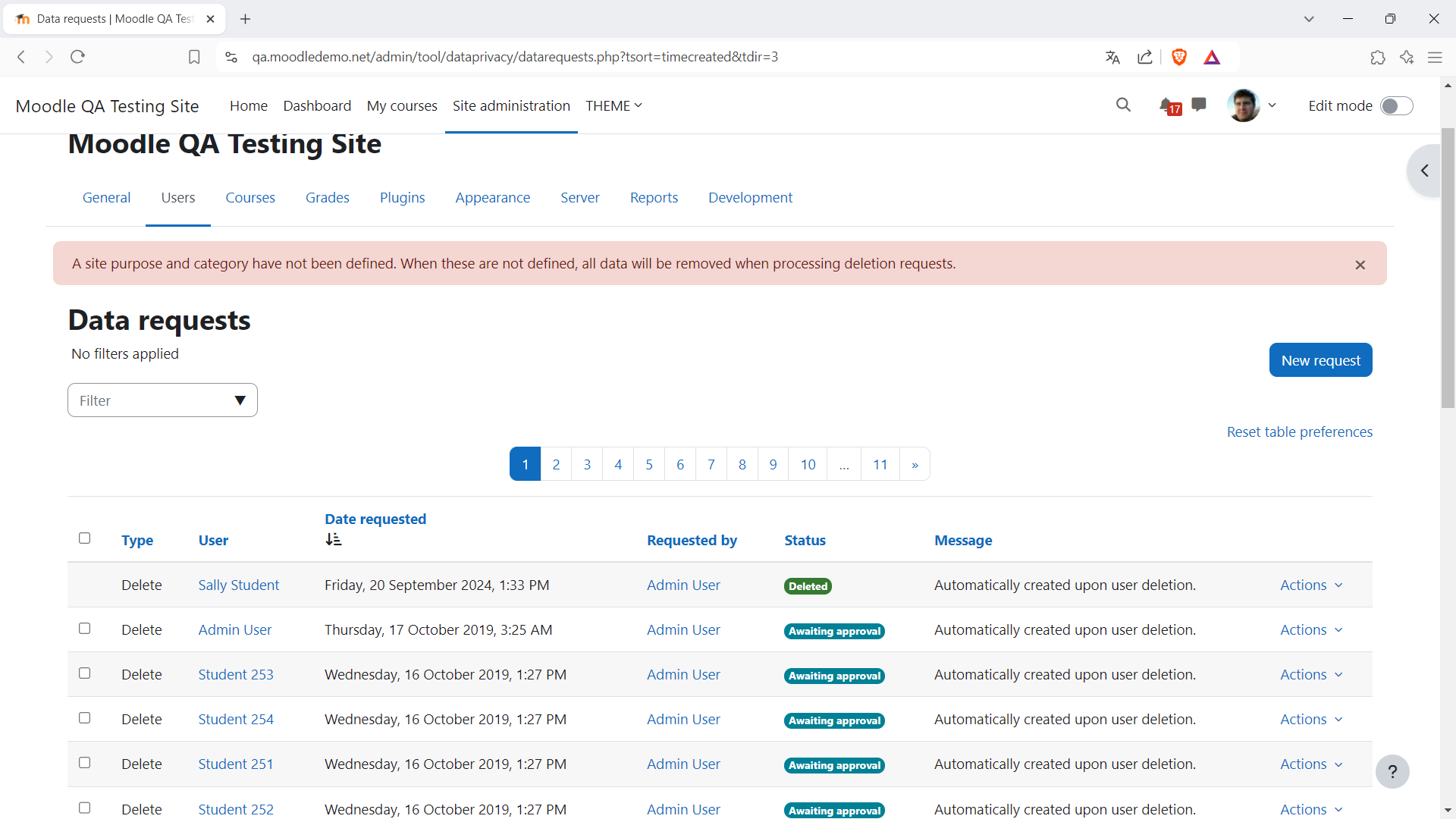The height and width of the screenshot is (819, 1456).
Task: Switch to the Development admin tab
Action: (x=750, y=198)
